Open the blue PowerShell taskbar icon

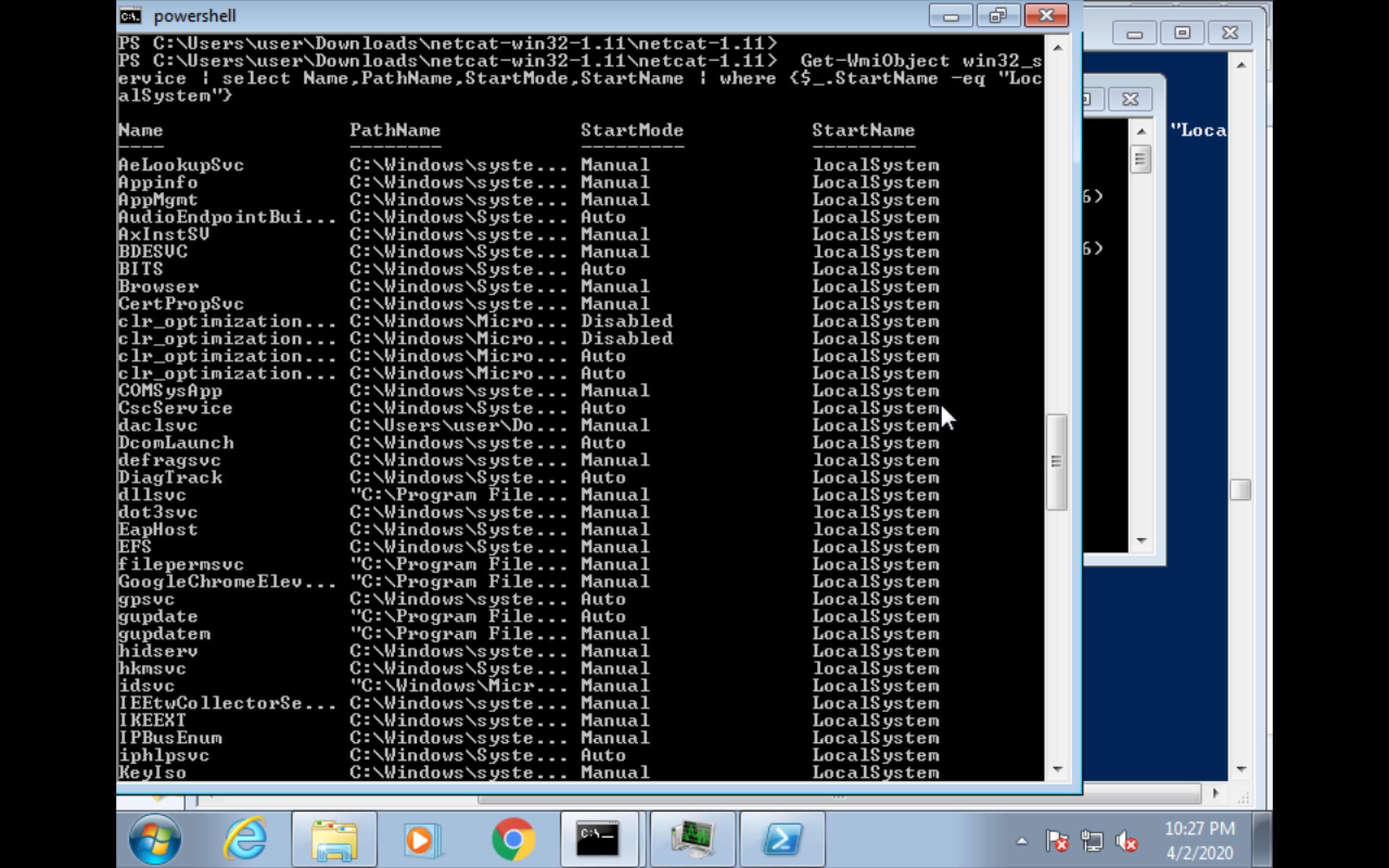(783, 839)
